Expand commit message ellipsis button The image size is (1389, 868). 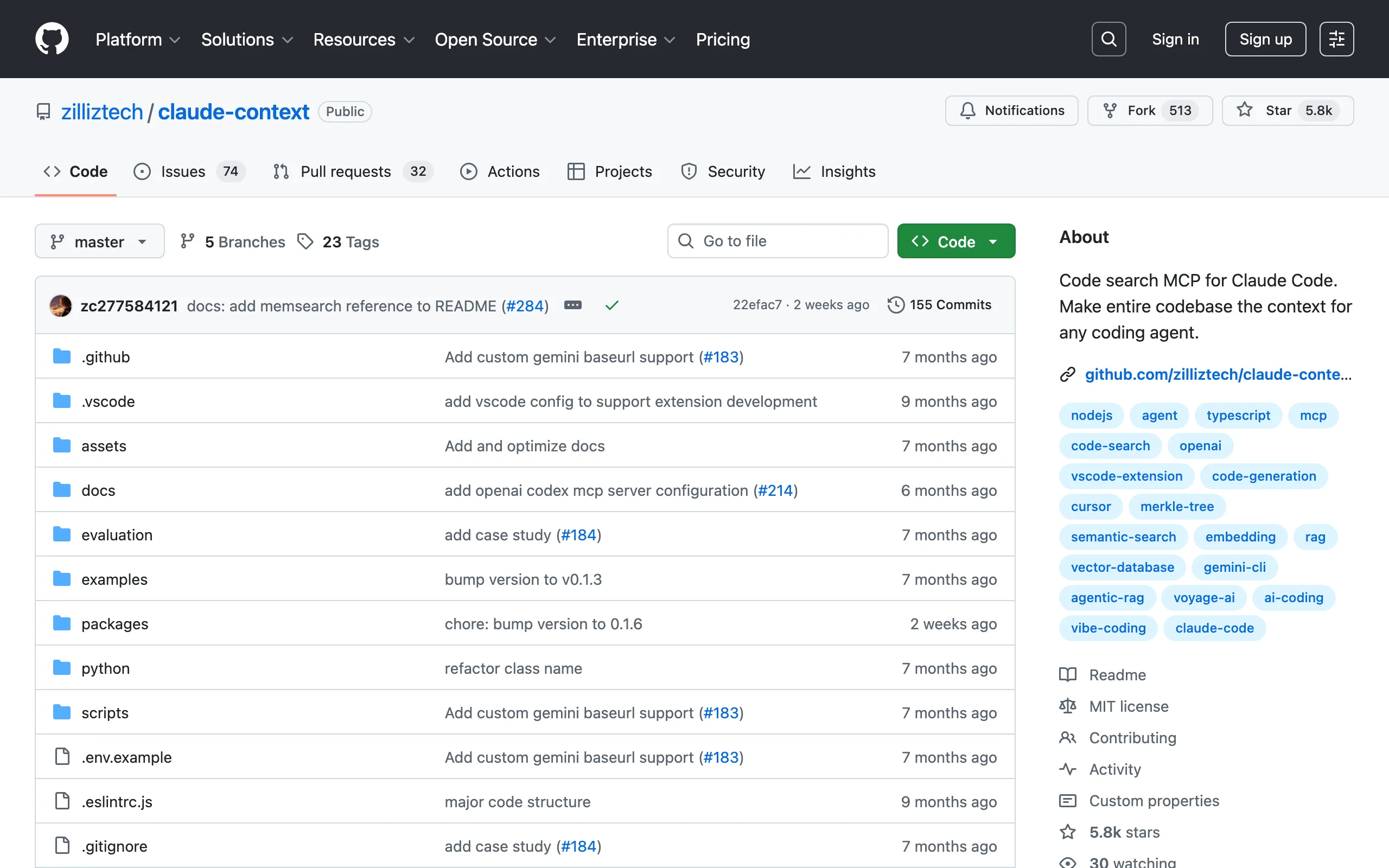pos(572,305)
